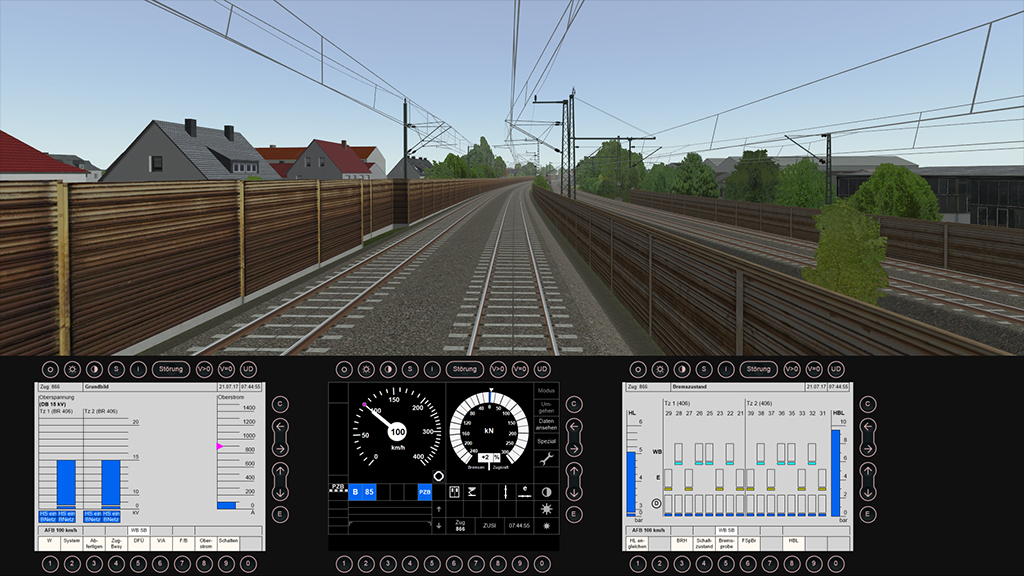Click the E key beside the Grundbild display
Image resolution: width=1024 pixels, height=576 pixels.
pos(280,515)
